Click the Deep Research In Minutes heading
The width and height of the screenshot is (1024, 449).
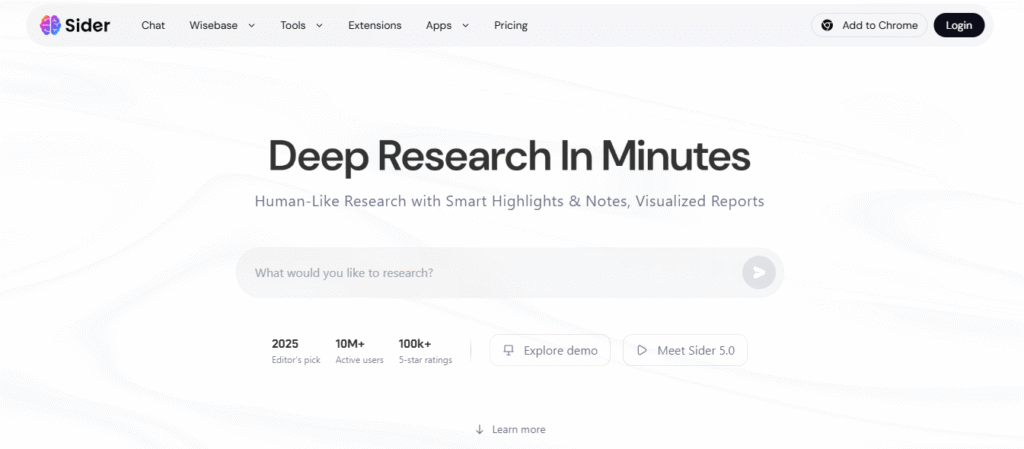pyautogui.click(x=509, y=156)
